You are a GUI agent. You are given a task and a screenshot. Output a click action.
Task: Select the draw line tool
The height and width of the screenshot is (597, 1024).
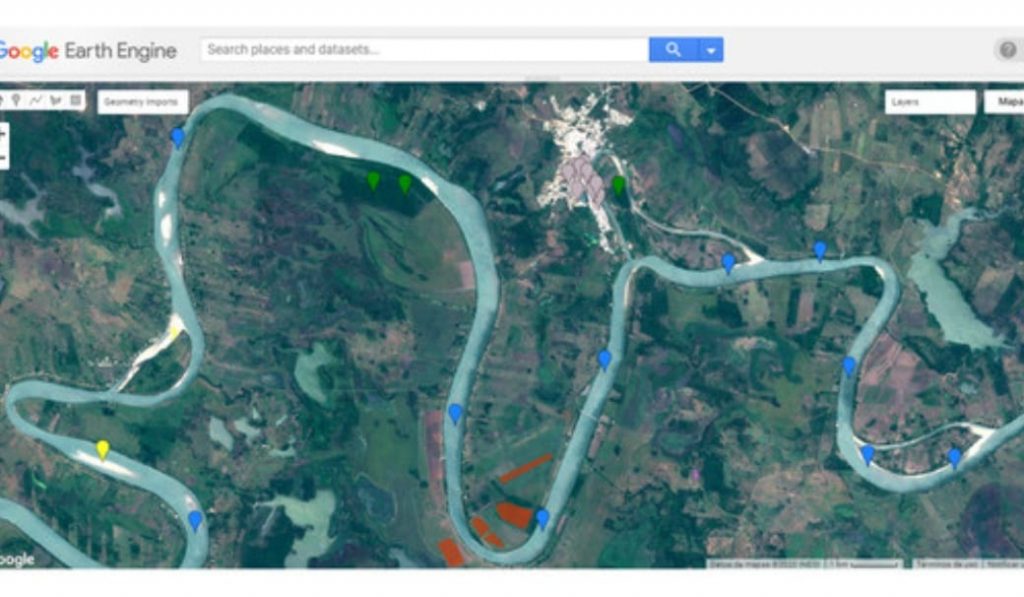(36, 101)
